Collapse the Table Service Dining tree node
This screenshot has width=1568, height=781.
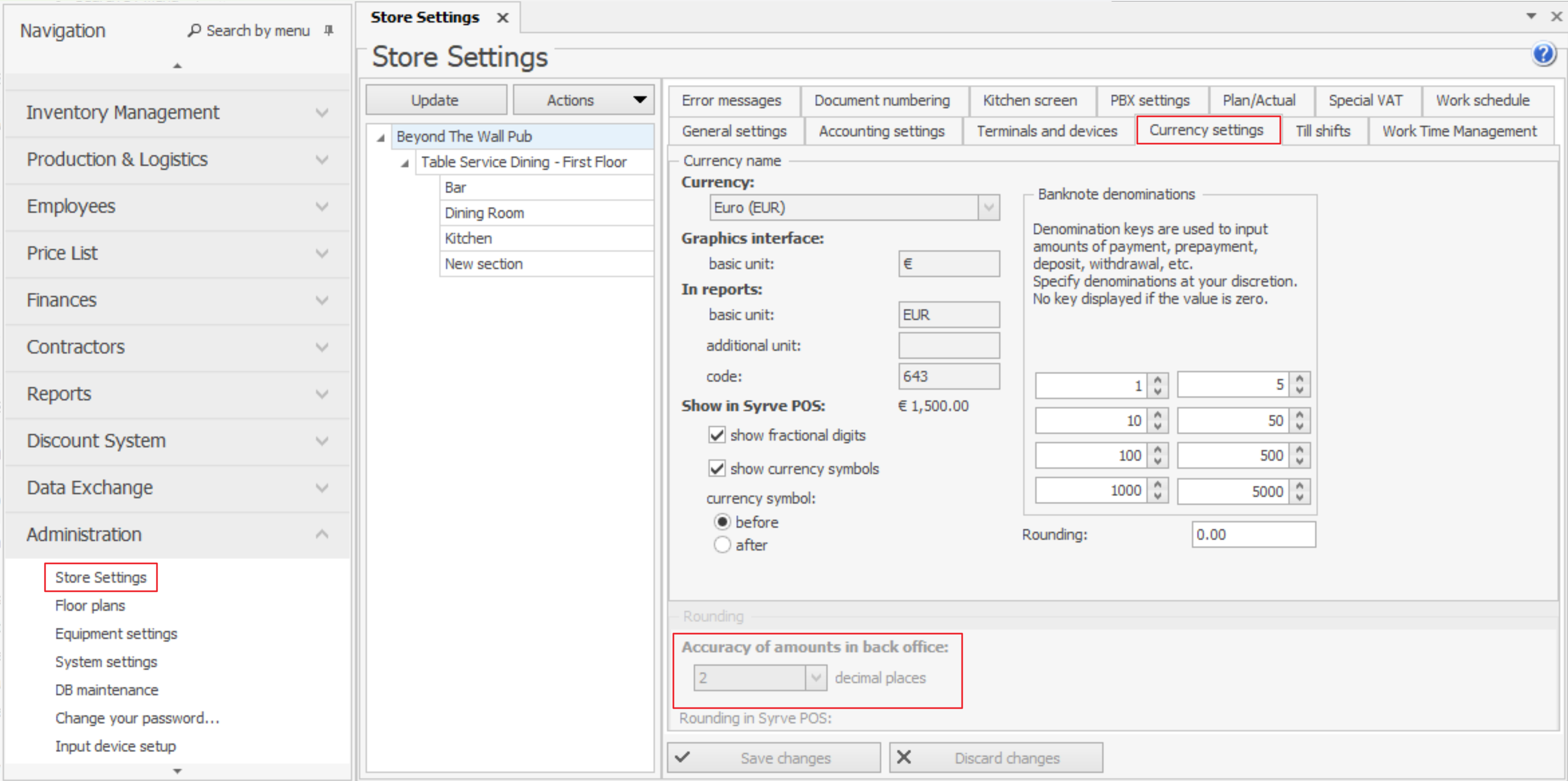click(405, 163)
